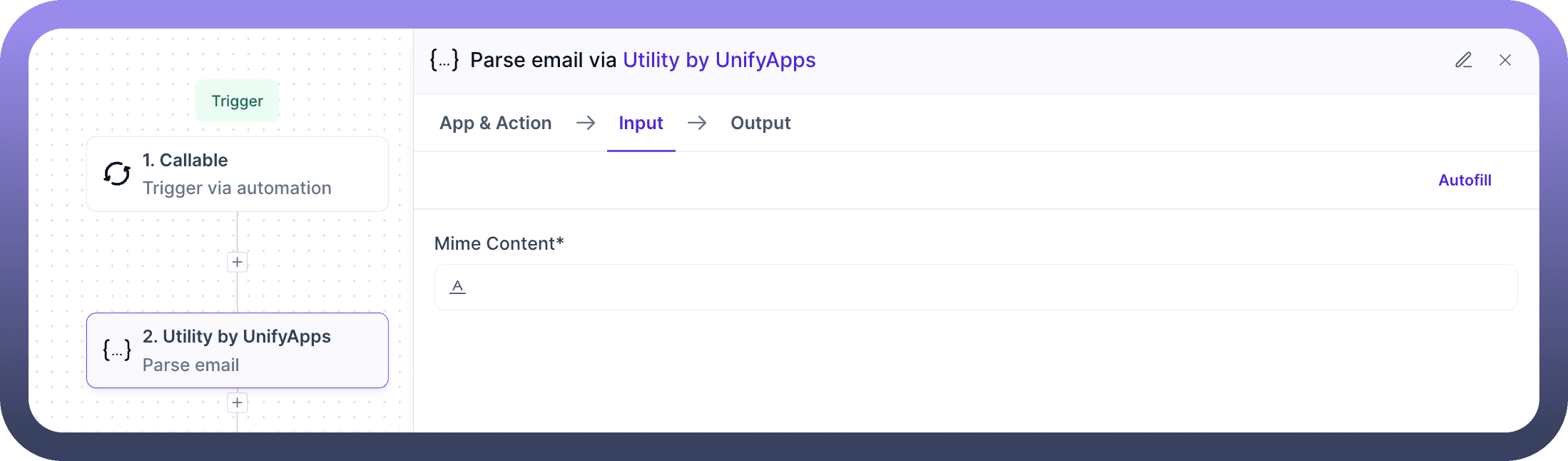The image size is (1568, 461).
Task: Click arrow between App & Action and Input
Action: [x=586, y=123]
